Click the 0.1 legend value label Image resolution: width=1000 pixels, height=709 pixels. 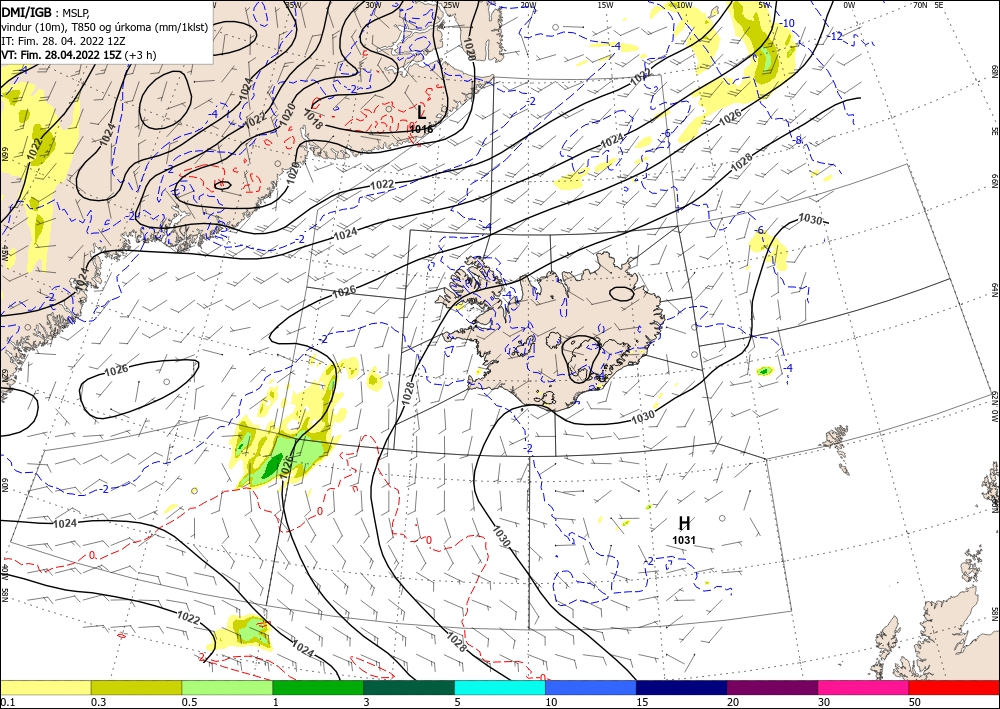[x=6, y=702]
